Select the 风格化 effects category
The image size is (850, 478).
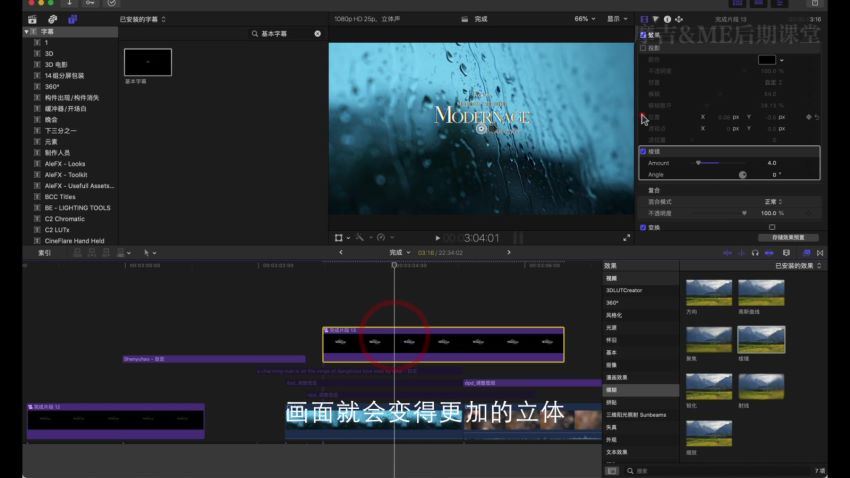pos(614,315)
